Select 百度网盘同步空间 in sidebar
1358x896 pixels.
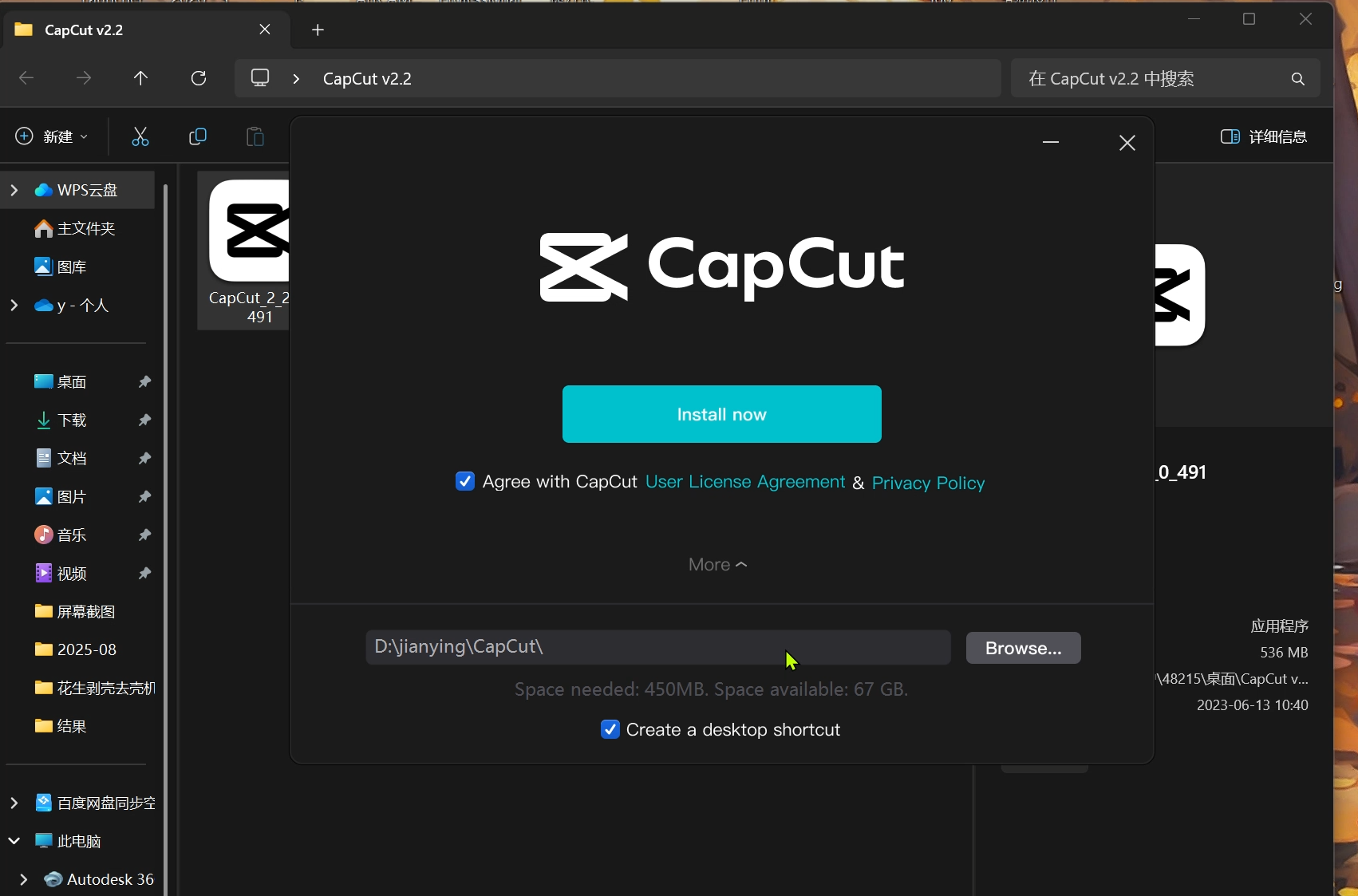(95, 803)
